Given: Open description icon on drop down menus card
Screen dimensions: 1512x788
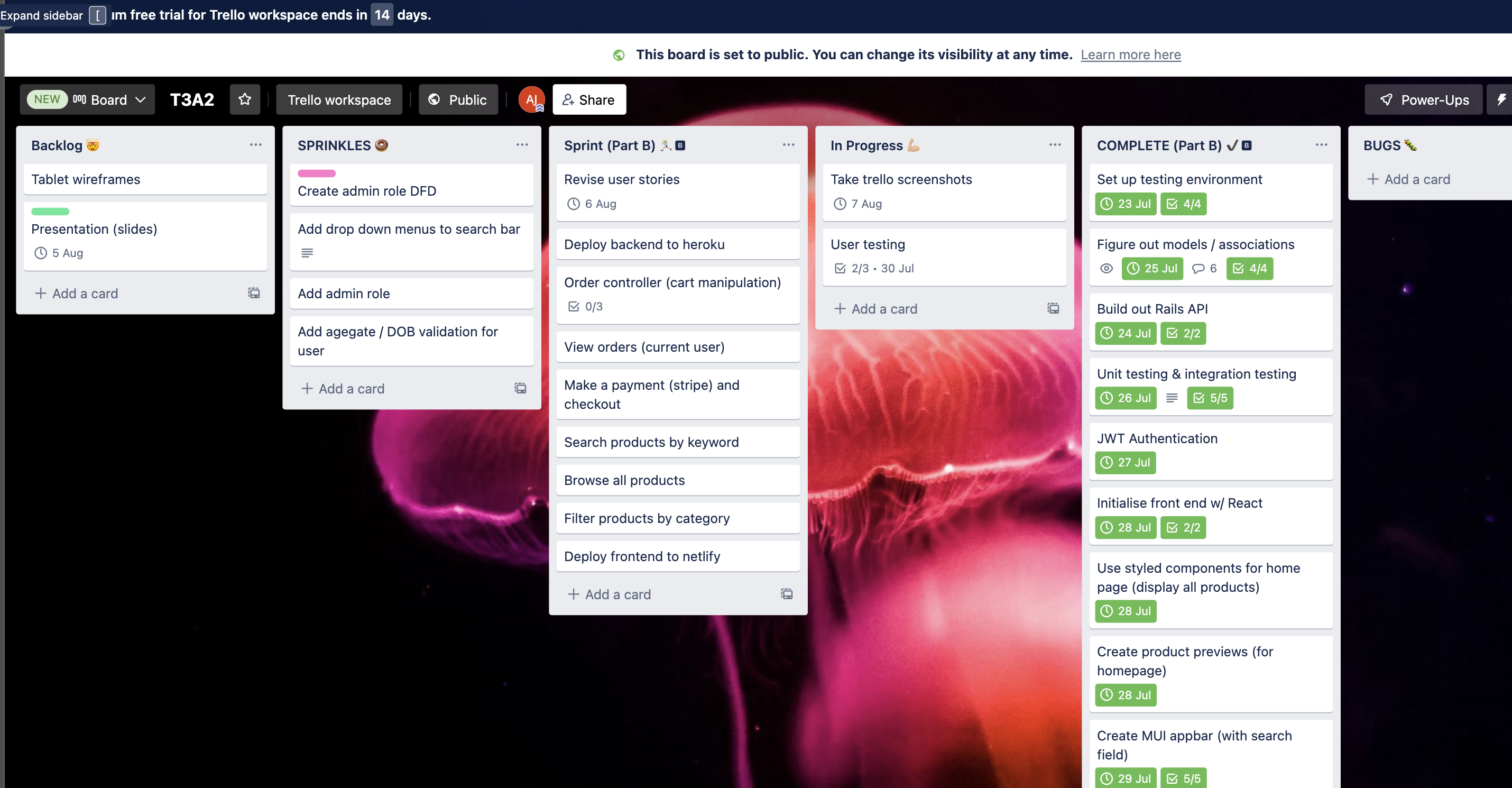Looking at the screenshot, I should pos(307,253).
